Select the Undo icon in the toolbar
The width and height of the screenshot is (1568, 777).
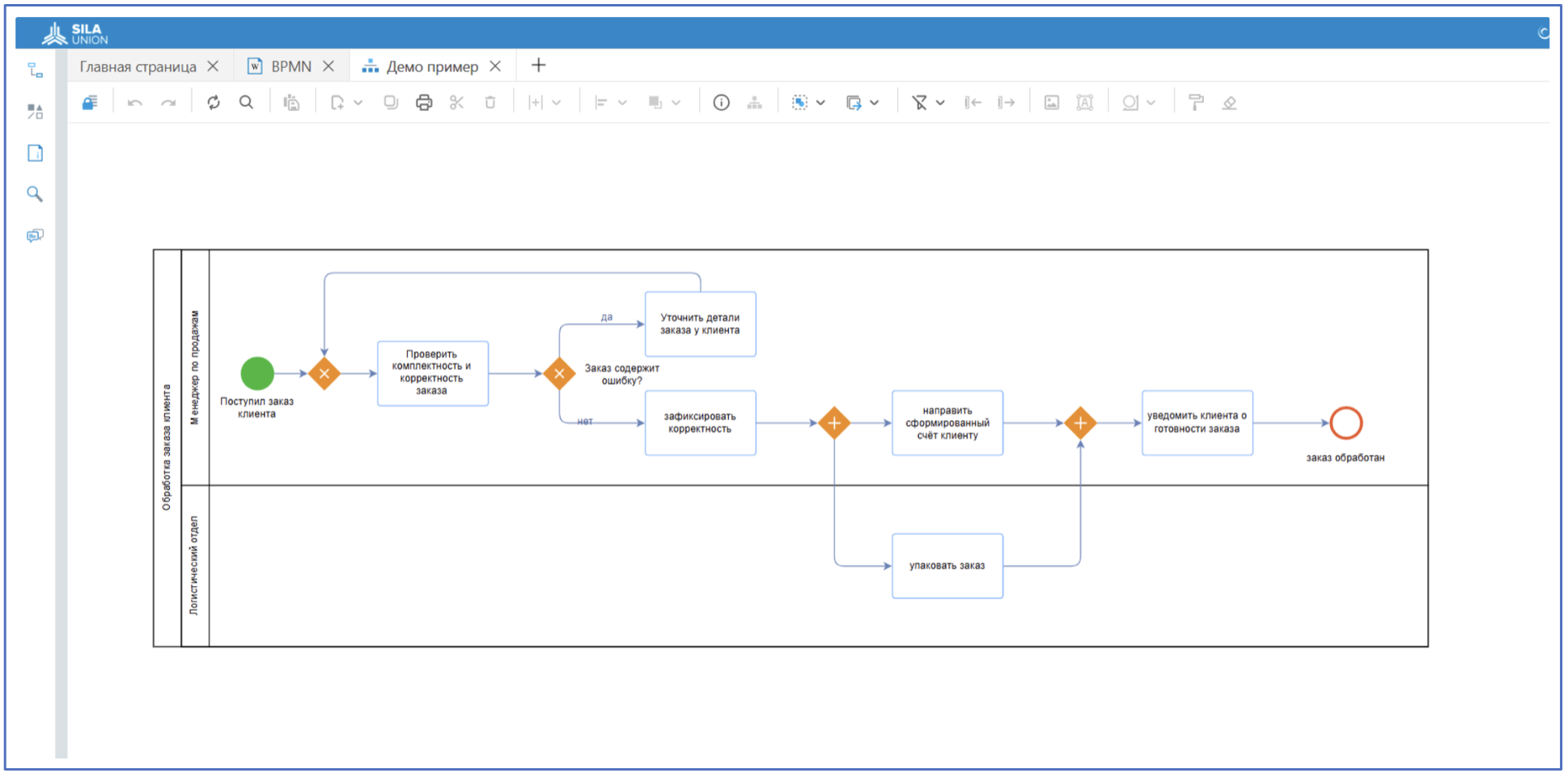(134, 102)
